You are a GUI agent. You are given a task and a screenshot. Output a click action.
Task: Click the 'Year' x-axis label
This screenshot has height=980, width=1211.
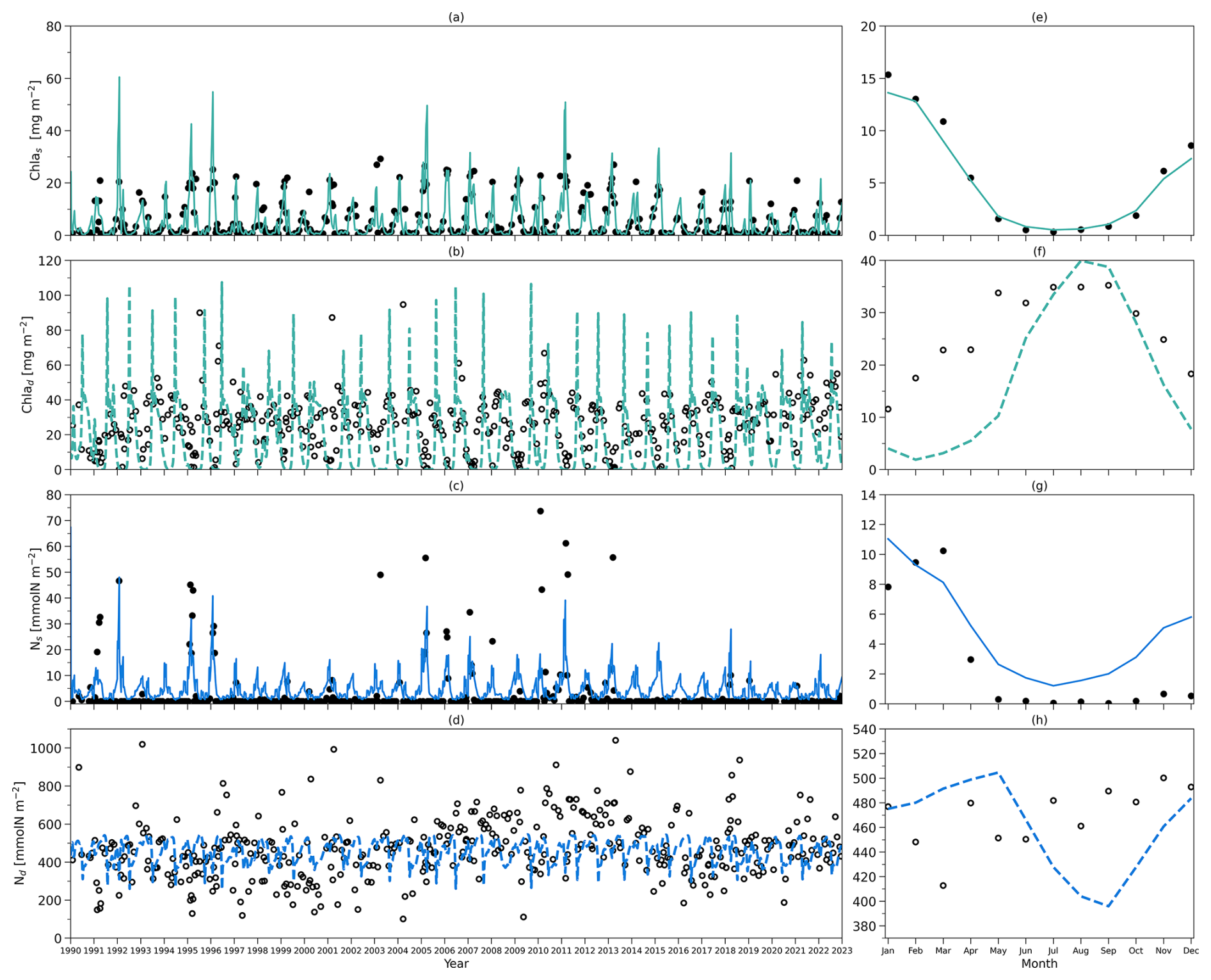click(x=456, y=964)
